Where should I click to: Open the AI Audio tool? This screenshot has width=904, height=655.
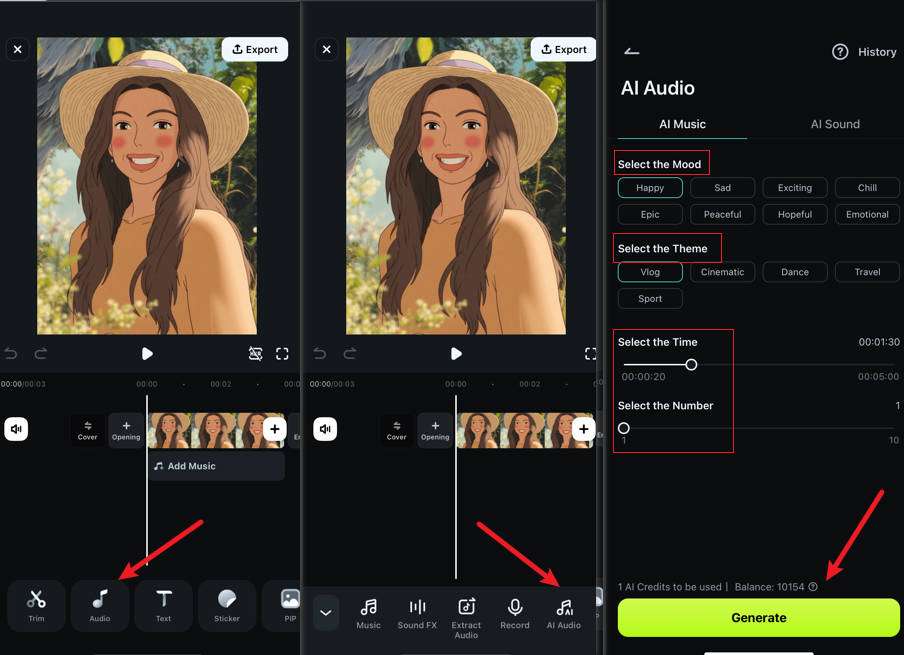point(564,614)
